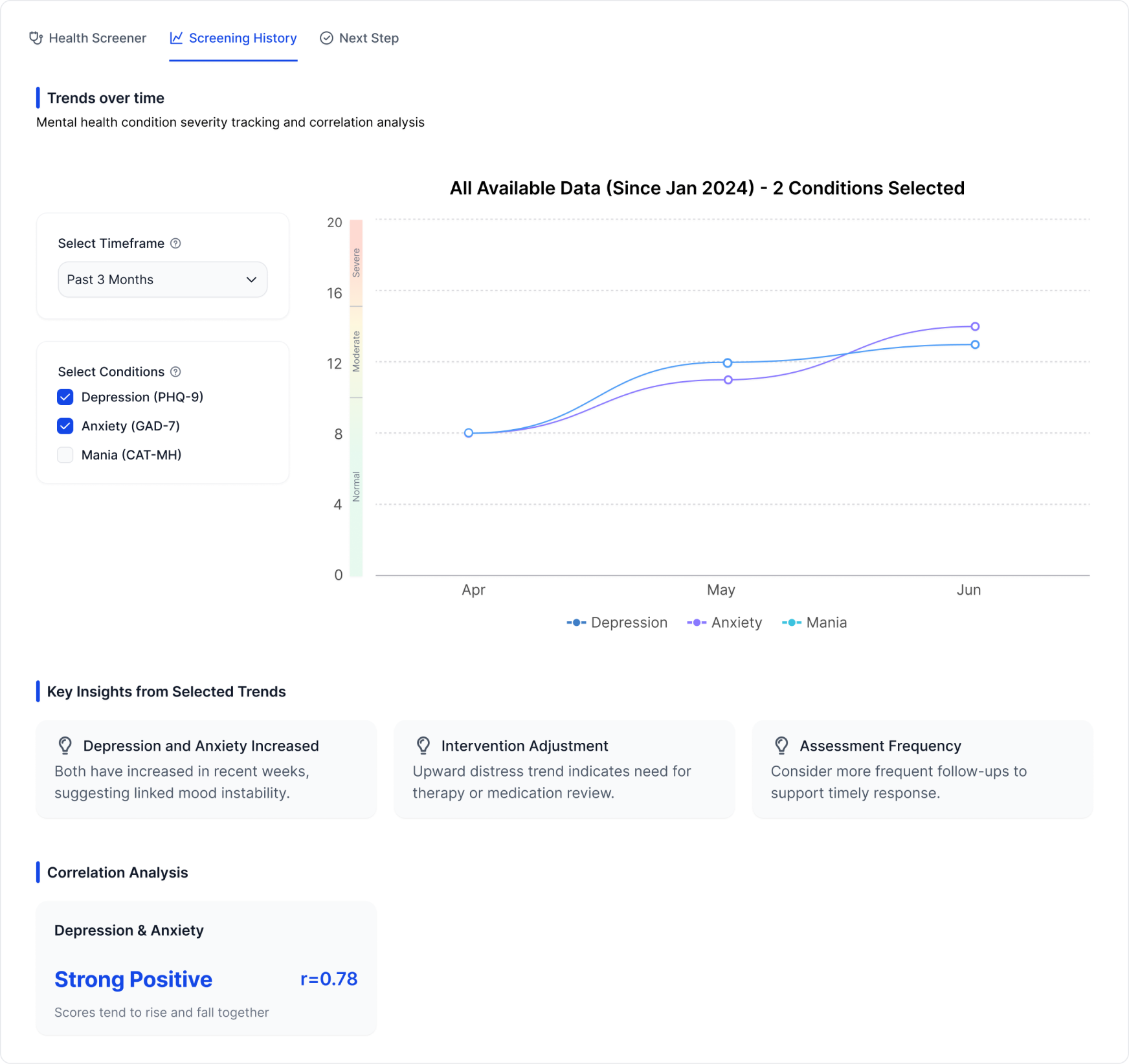Viewport: 1129px width, 1064px height.
Task: Switch to the Health Screener tab
Action: click(x=88, y=38)
